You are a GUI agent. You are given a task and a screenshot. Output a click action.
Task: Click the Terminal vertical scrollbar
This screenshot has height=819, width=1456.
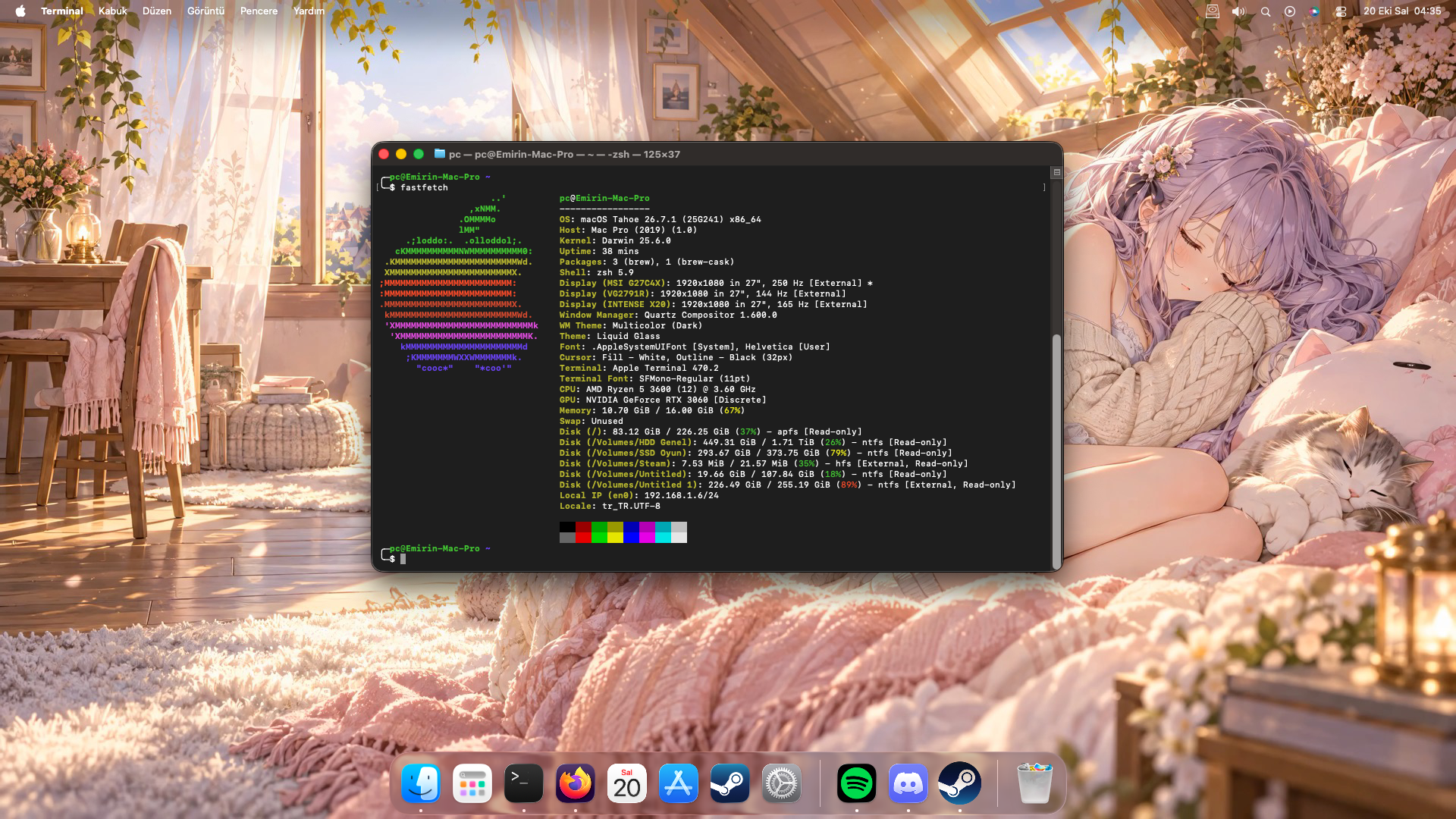1056,451
